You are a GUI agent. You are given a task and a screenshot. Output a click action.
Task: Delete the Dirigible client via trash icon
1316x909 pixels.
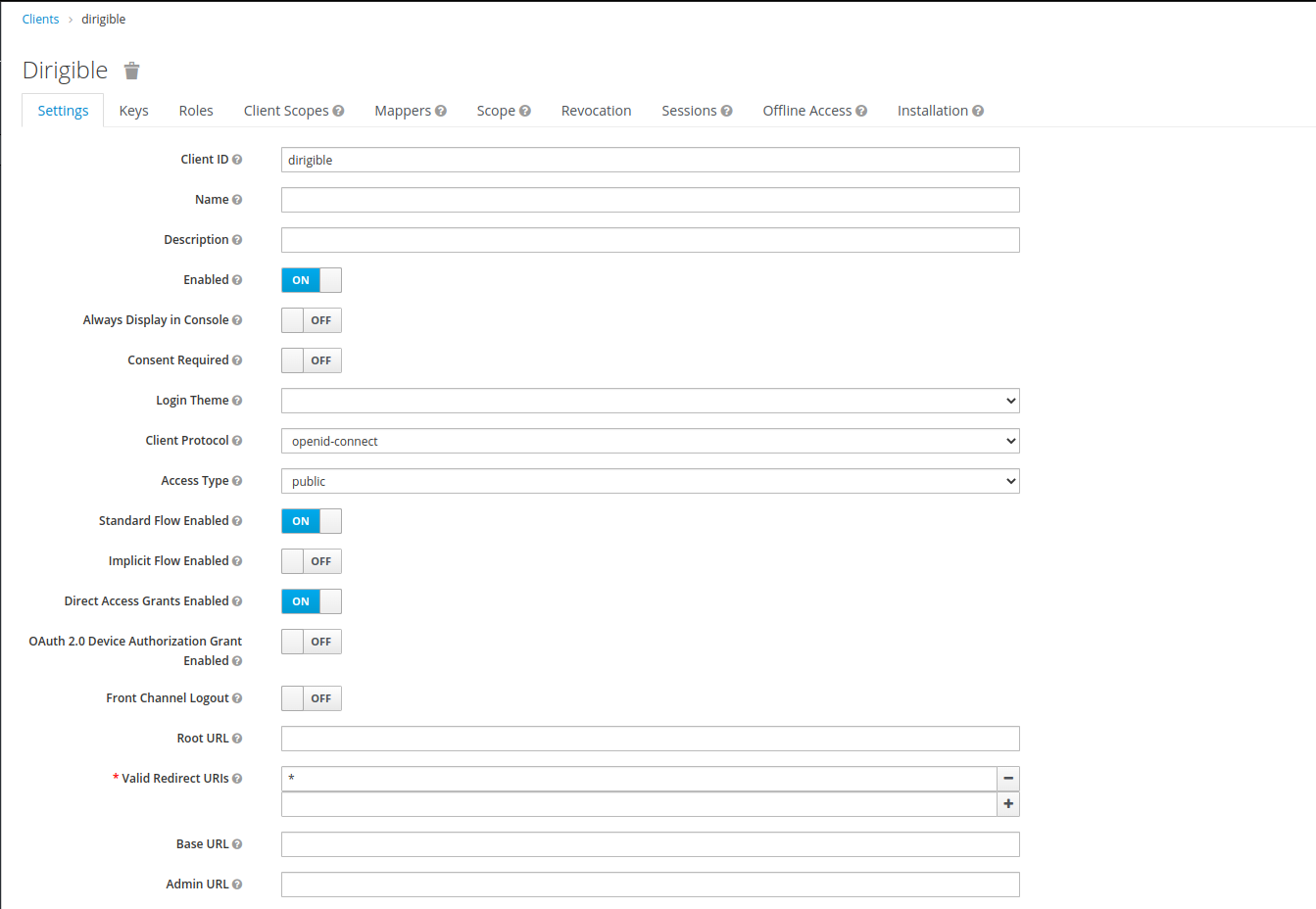(132, 71)
